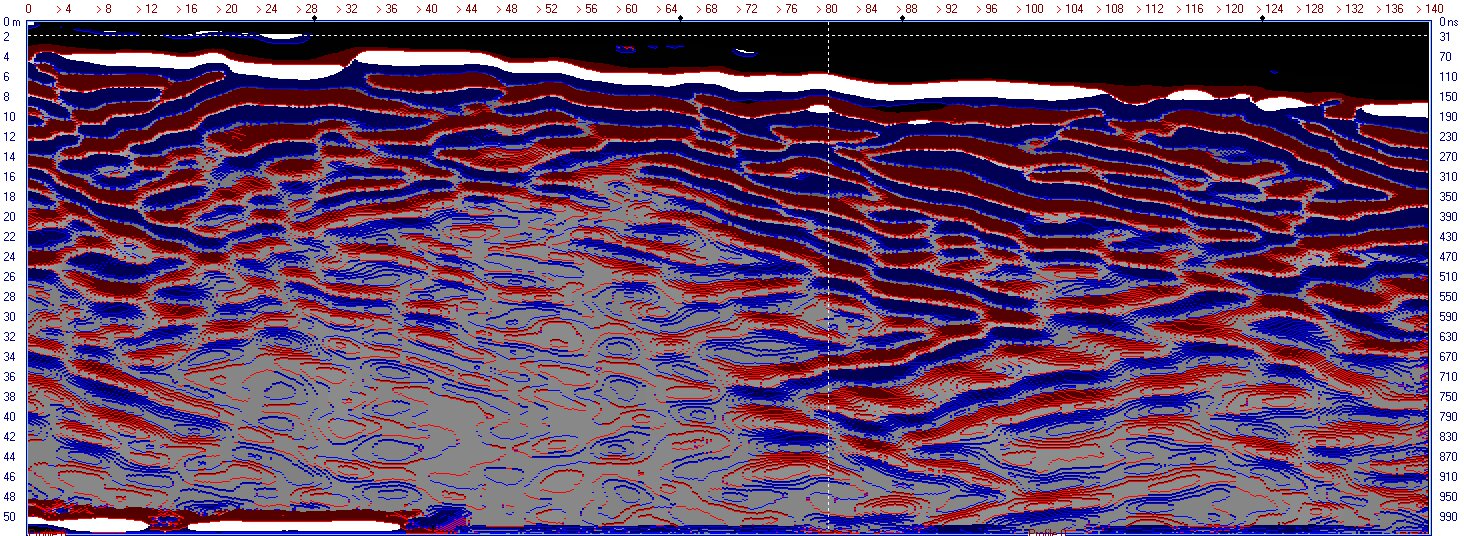The image size is (1464, 536).
Task: Click depth label '26' on left axis
Action: [x=8, y=276]
